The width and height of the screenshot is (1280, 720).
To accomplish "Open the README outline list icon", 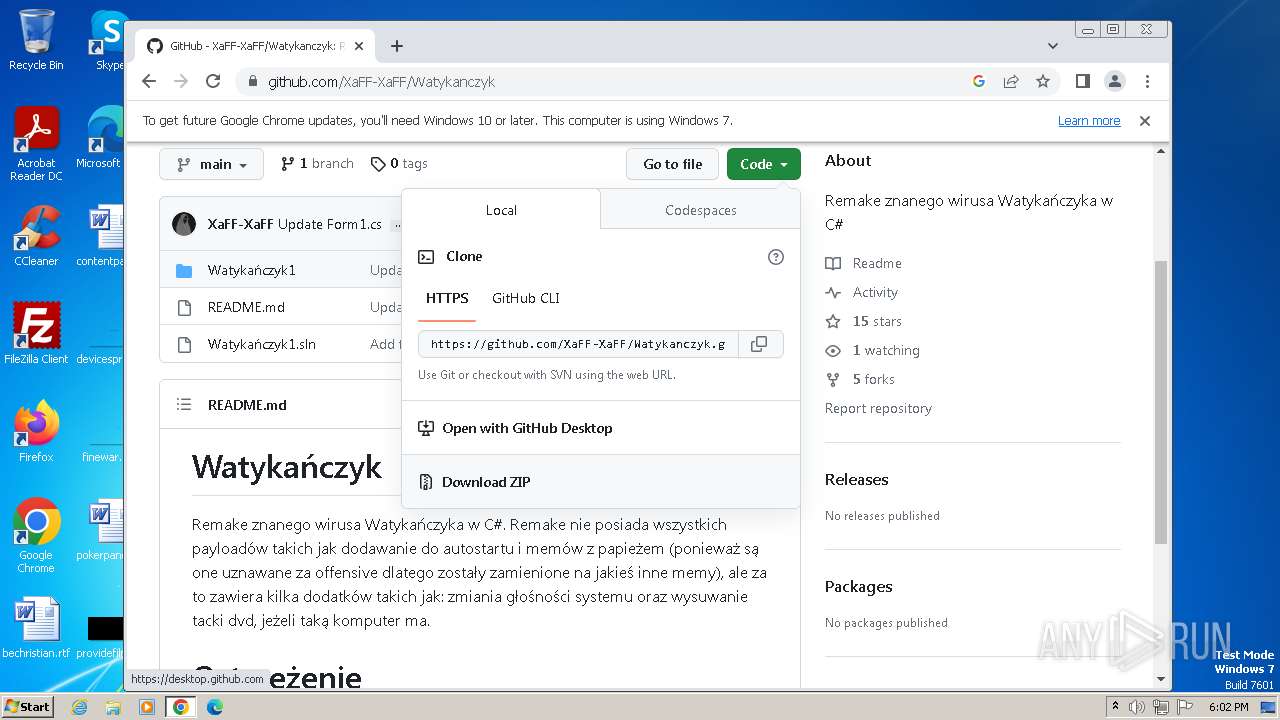I will coord(184,405).
